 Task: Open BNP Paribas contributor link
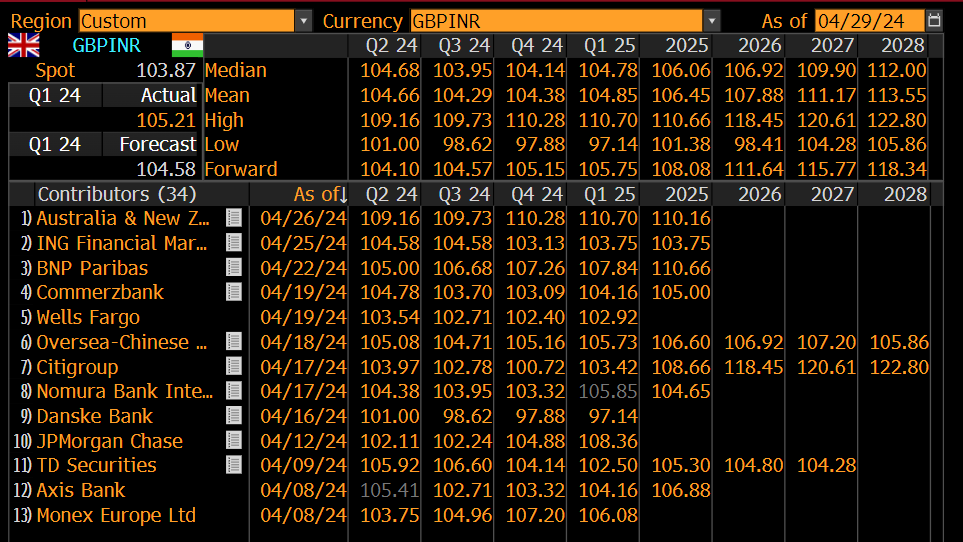[92, 268]
